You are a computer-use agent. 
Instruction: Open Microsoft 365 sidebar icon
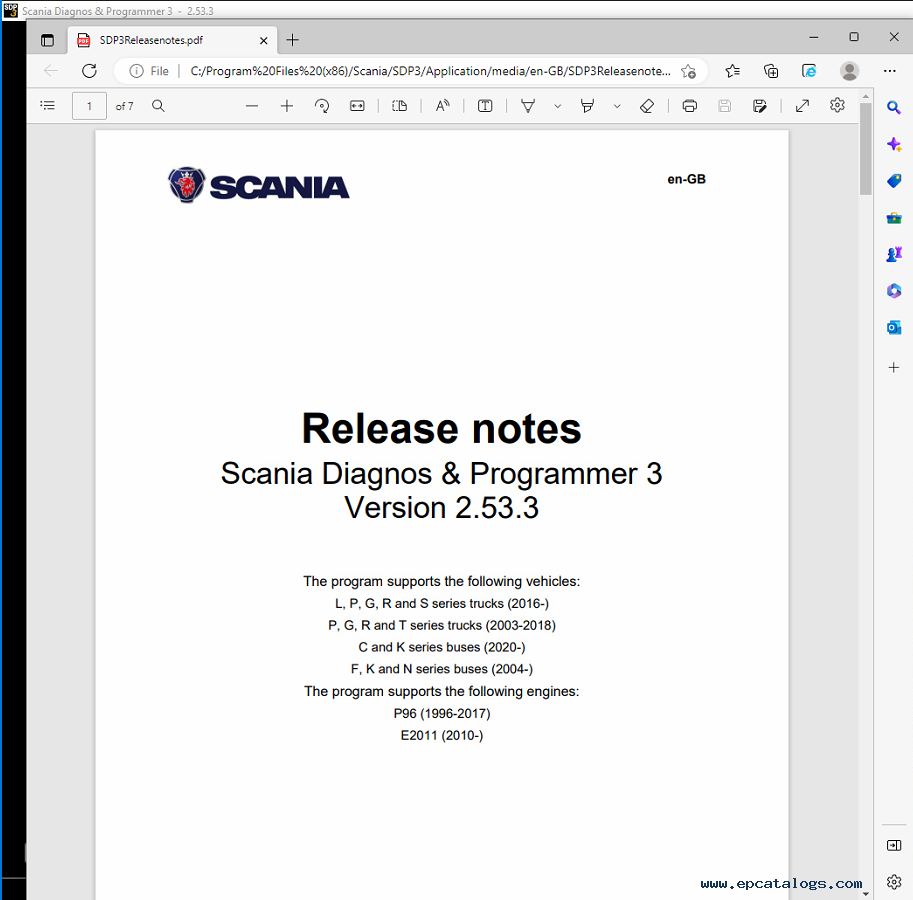tap(894, 291)
